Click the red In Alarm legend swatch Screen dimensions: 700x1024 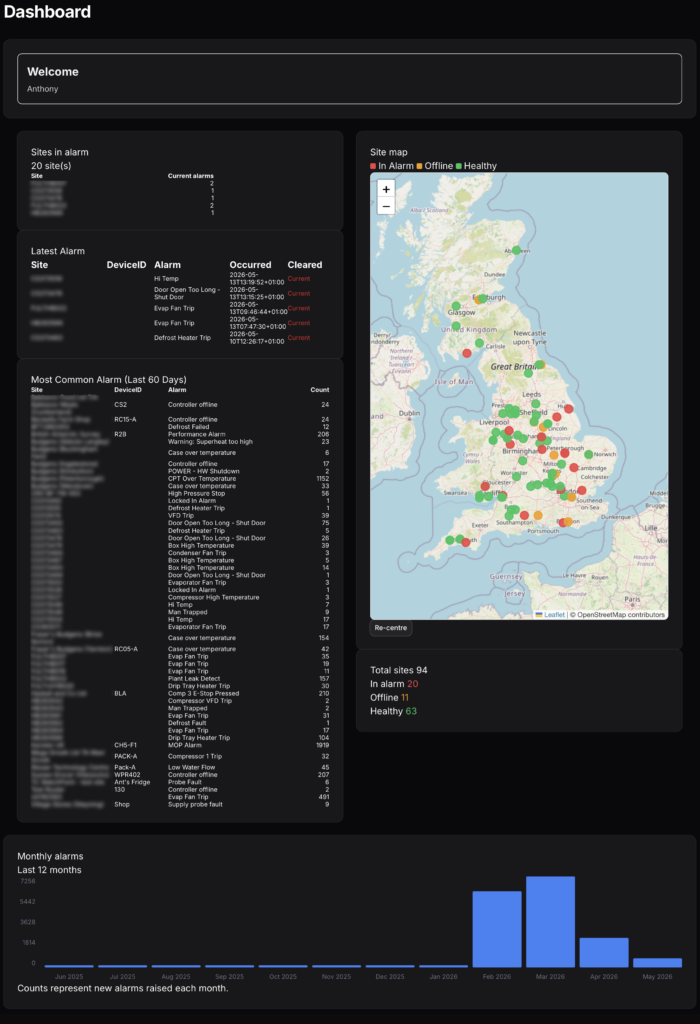(x=373, y=166)
